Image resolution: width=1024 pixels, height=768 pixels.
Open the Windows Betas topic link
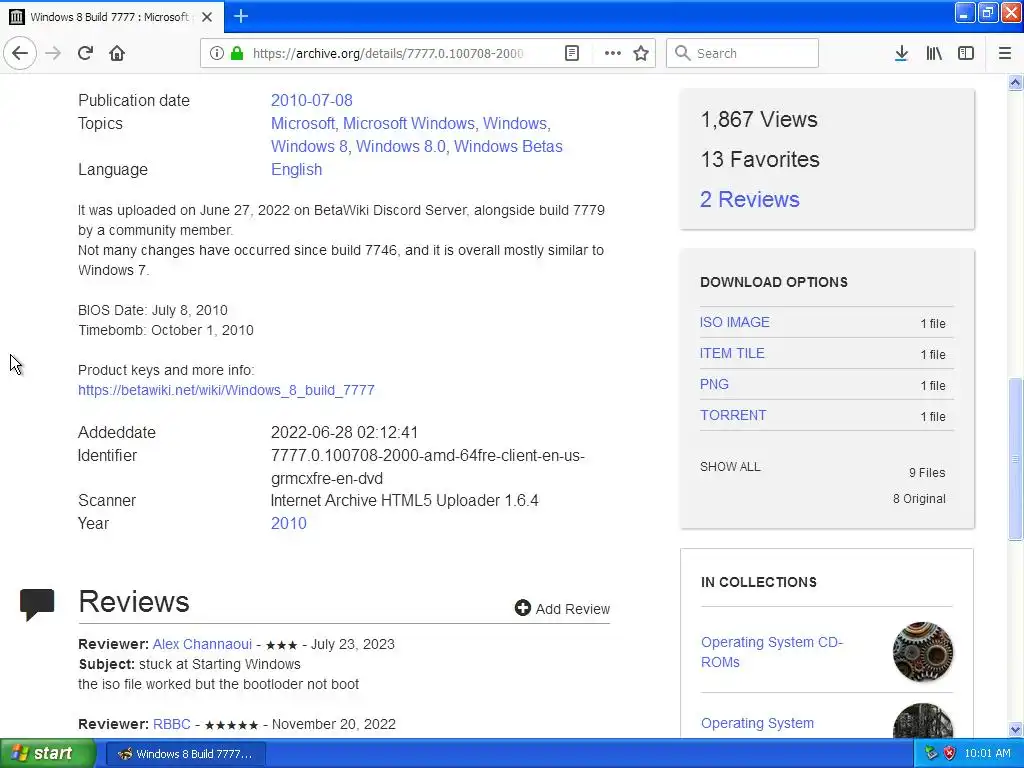click(x=508, y=146)
